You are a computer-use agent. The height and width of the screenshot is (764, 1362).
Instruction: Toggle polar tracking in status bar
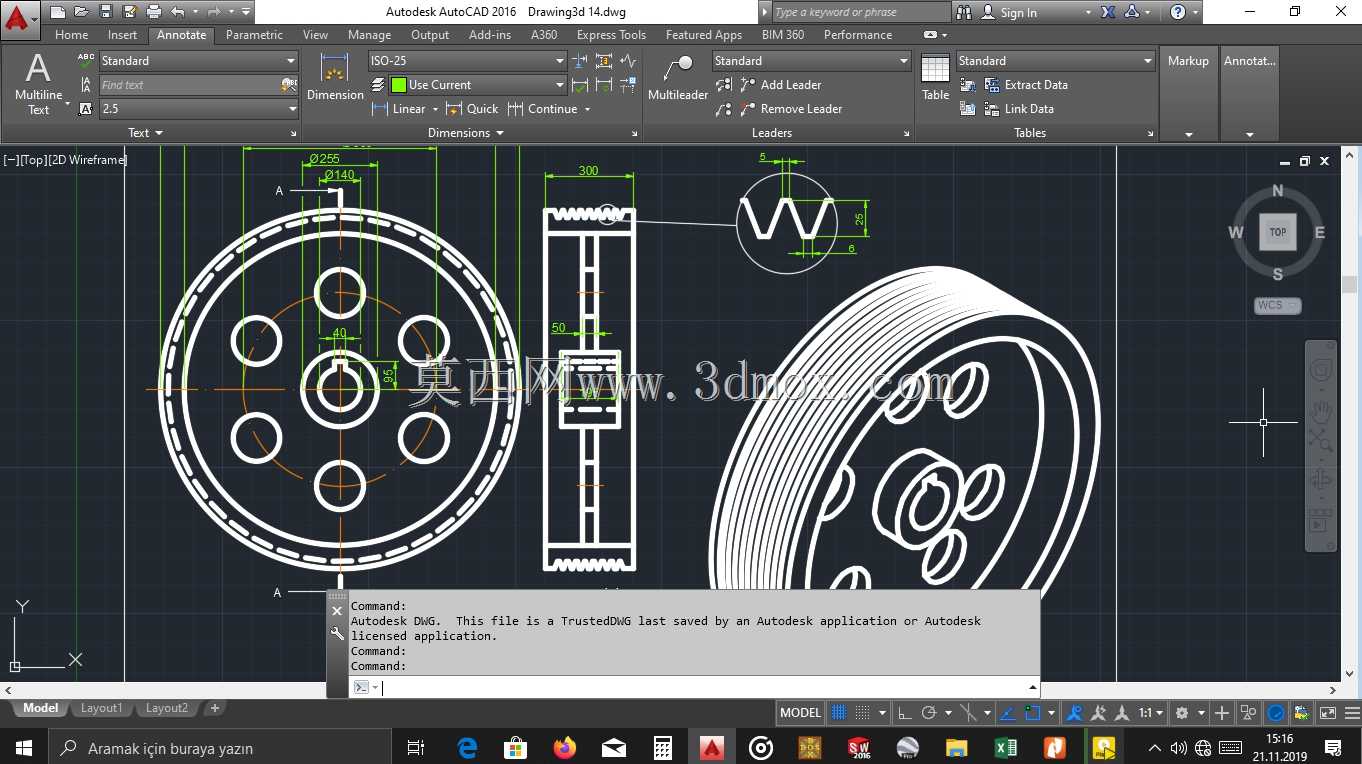(929, 713)
